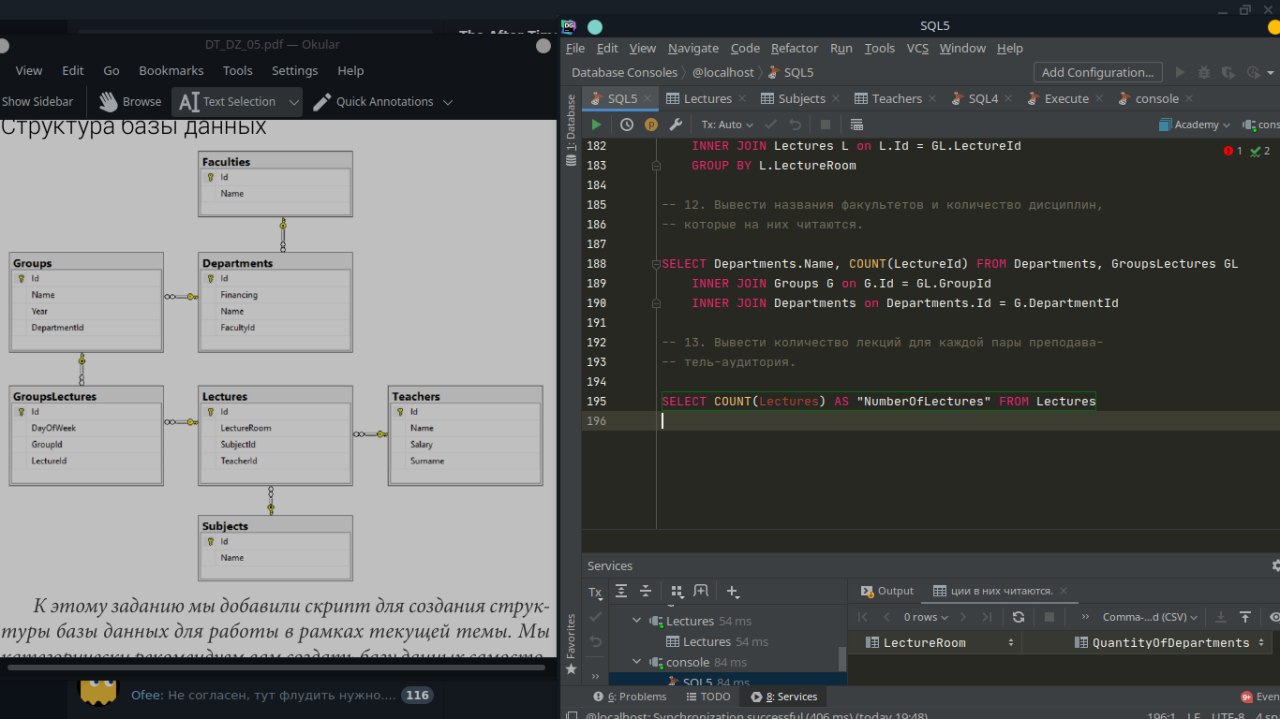Click Add Service plus icon
1280x719 pixels.
pos(733,591)
